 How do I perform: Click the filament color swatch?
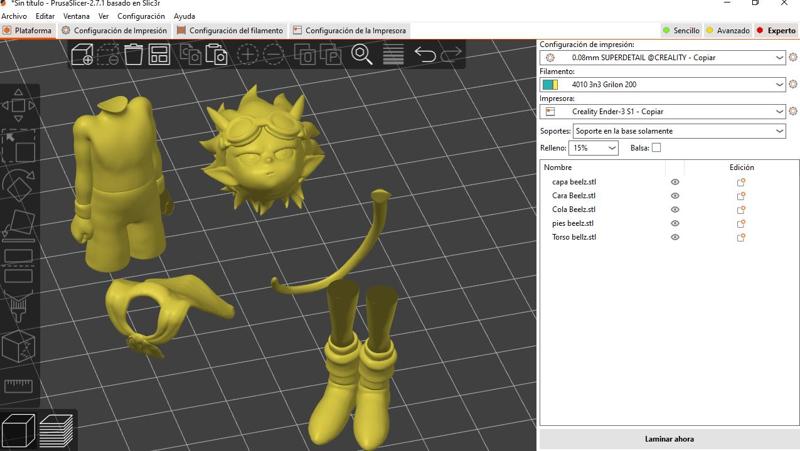[550, 85]
